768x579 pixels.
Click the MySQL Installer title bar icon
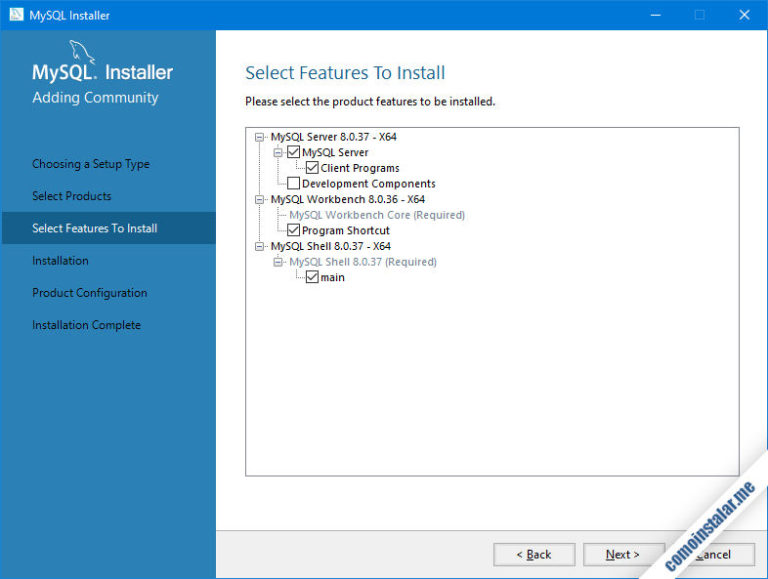[x=16, y=15]
